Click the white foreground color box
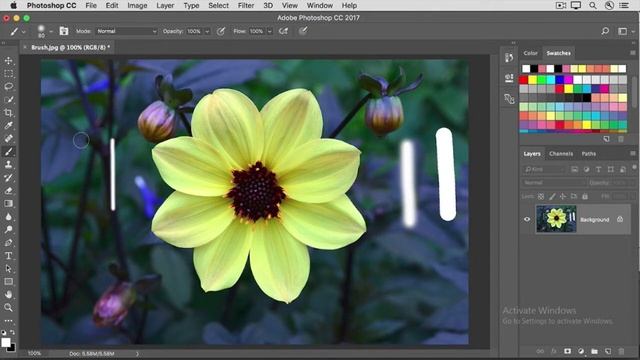This screenshot has height=360, width=640. point(6,342)
